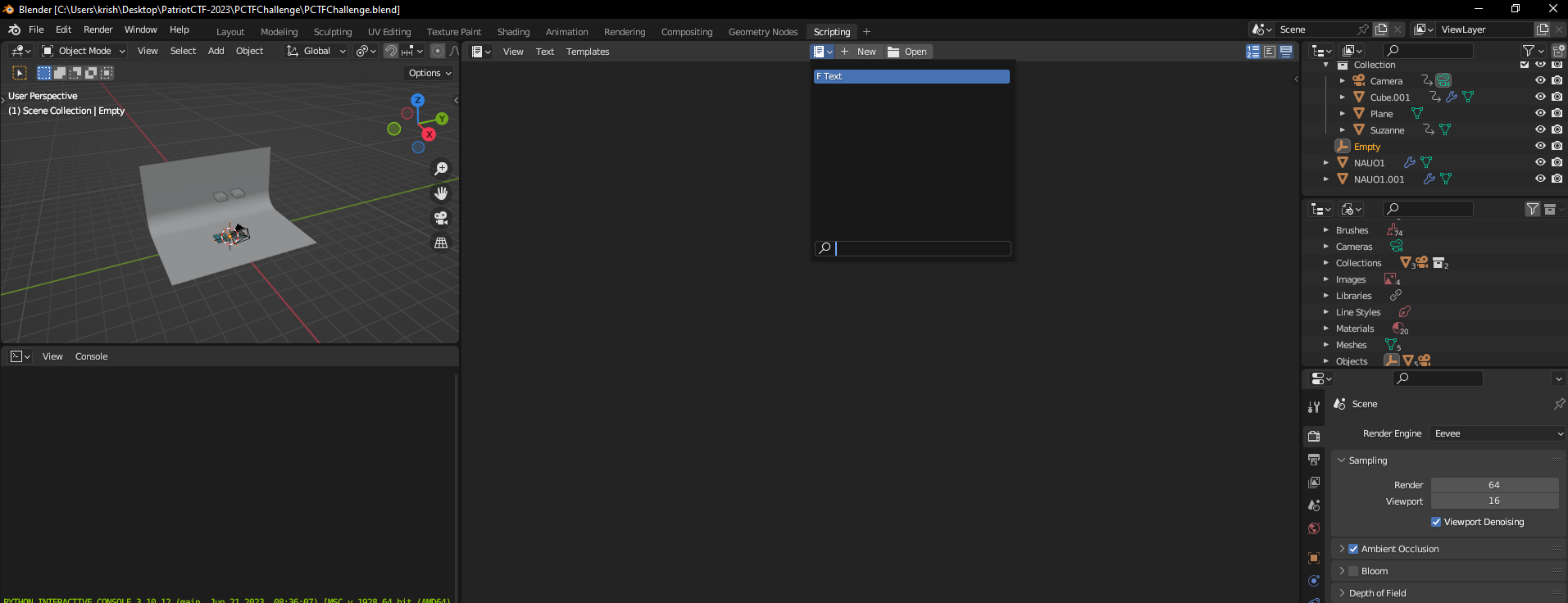Adjust the Viewport samples value field
The image size is (1568, 603).
1495,501
